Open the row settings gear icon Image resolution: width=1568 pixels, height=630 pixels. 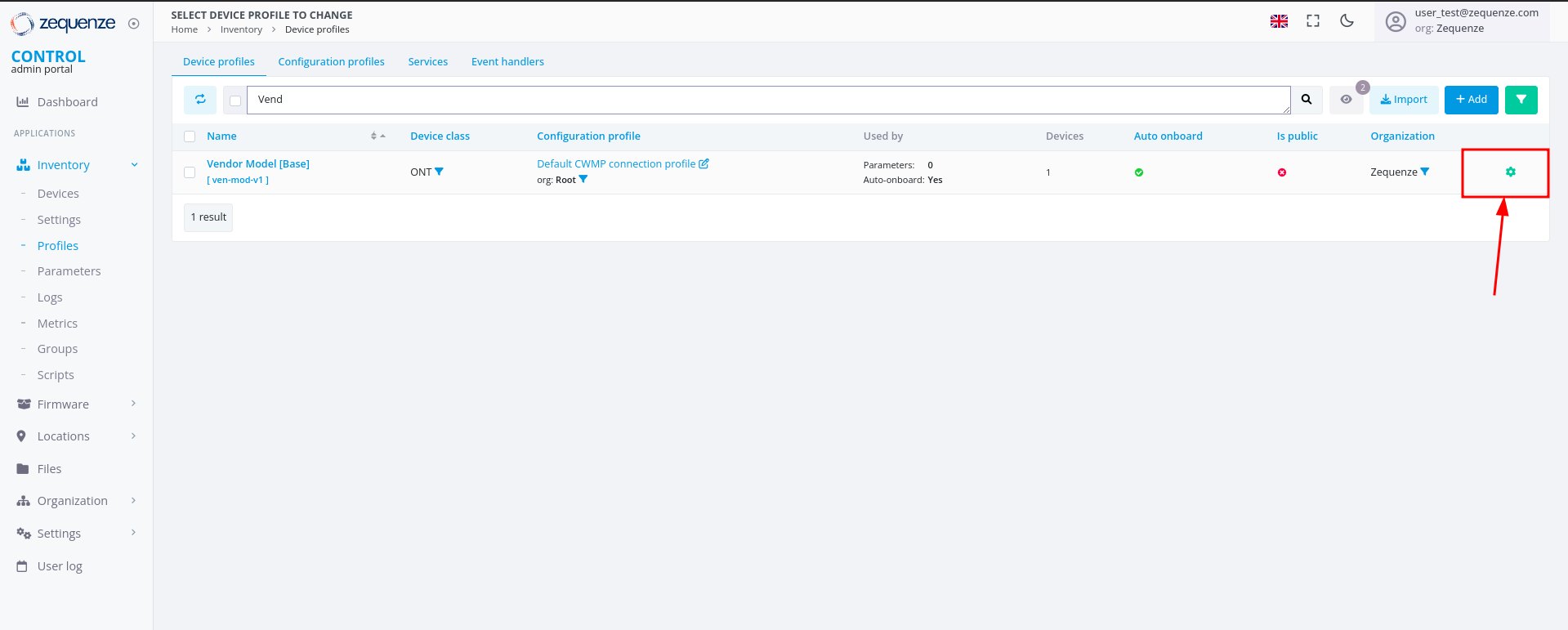point(1510,172)
